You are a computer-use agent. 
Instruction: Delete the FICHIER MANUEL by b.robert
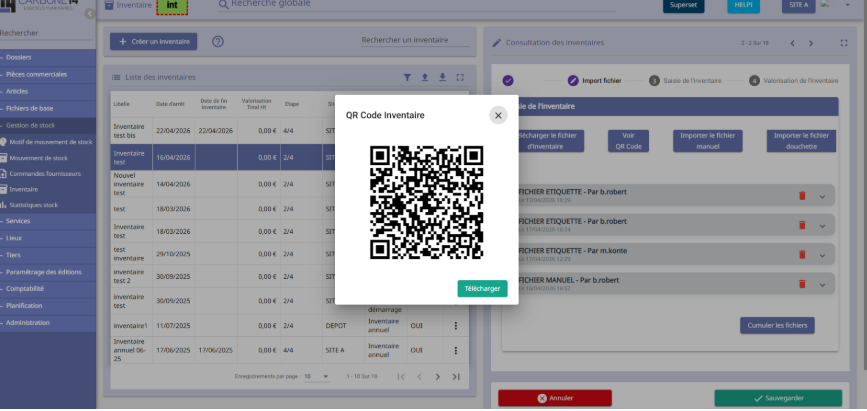[802, 284]
